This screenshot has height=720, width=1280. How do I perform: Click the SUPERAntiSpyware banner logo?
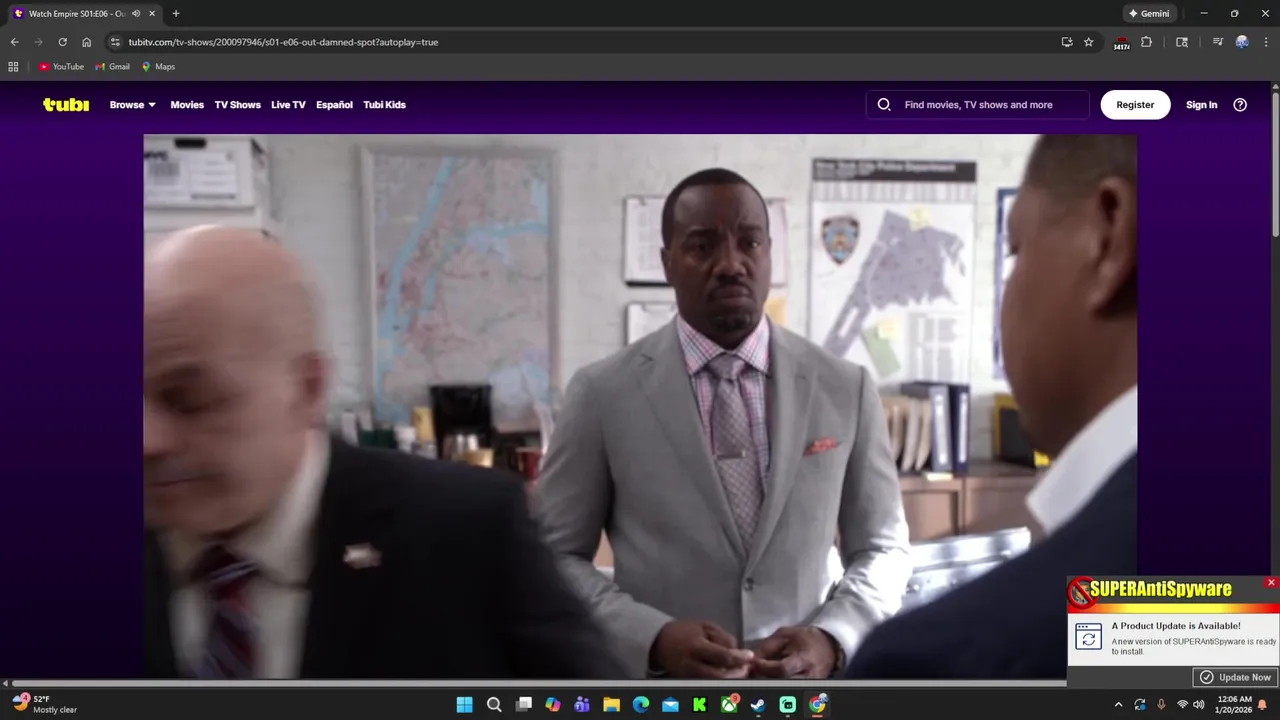click(1150, 590)
